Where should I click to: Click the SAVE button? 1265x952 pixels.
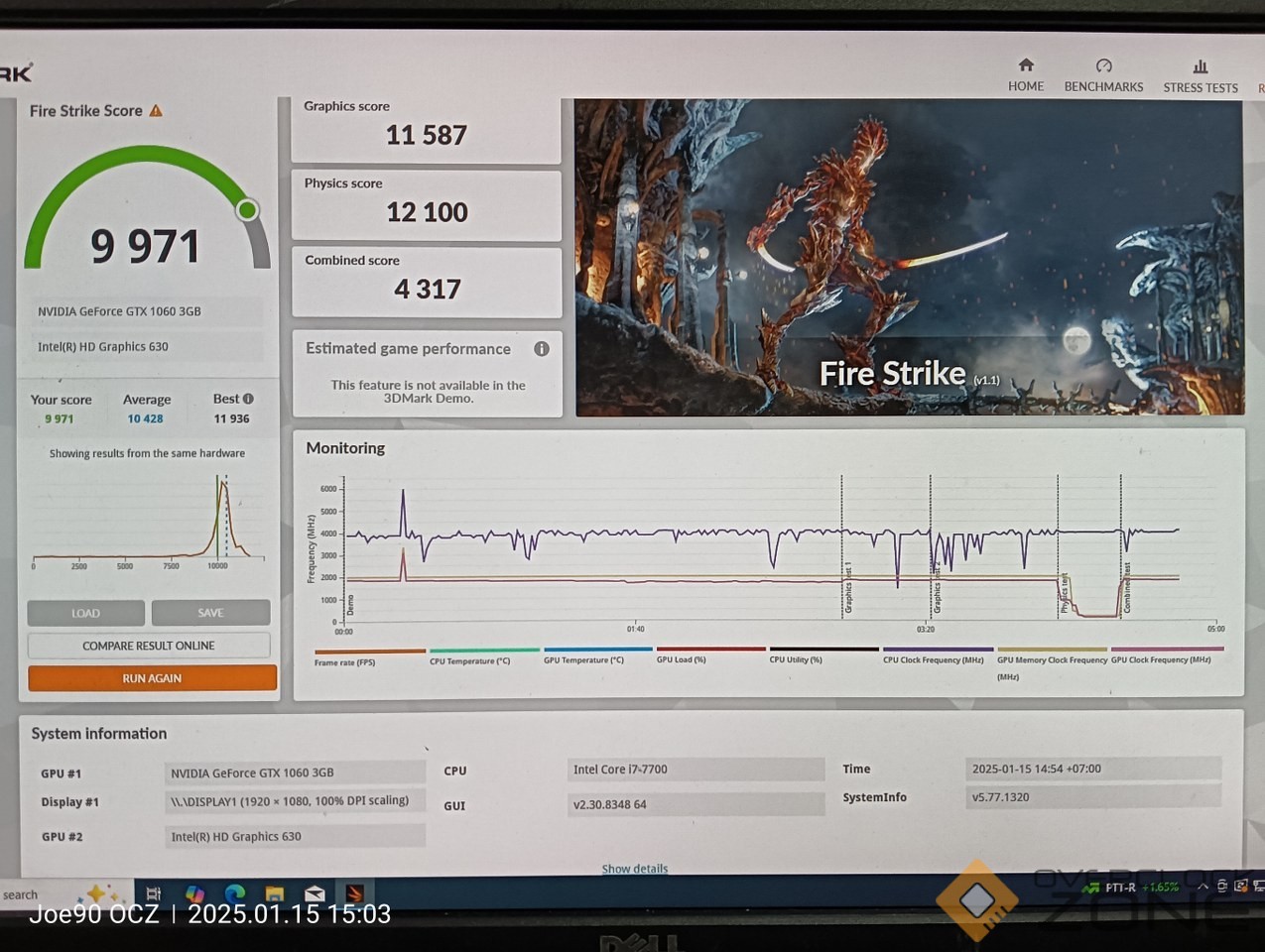point(210,613)
